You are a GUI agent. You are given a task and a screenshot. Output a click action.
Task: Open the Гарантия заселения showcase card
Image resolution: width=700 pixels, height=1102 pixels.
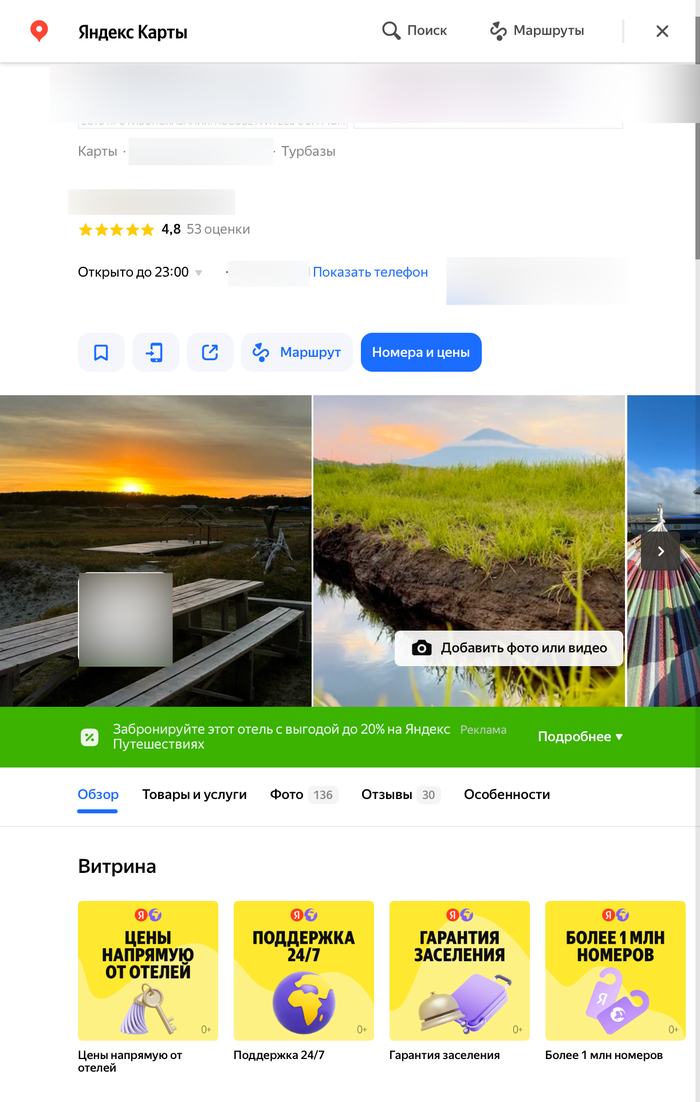[460, 971]
